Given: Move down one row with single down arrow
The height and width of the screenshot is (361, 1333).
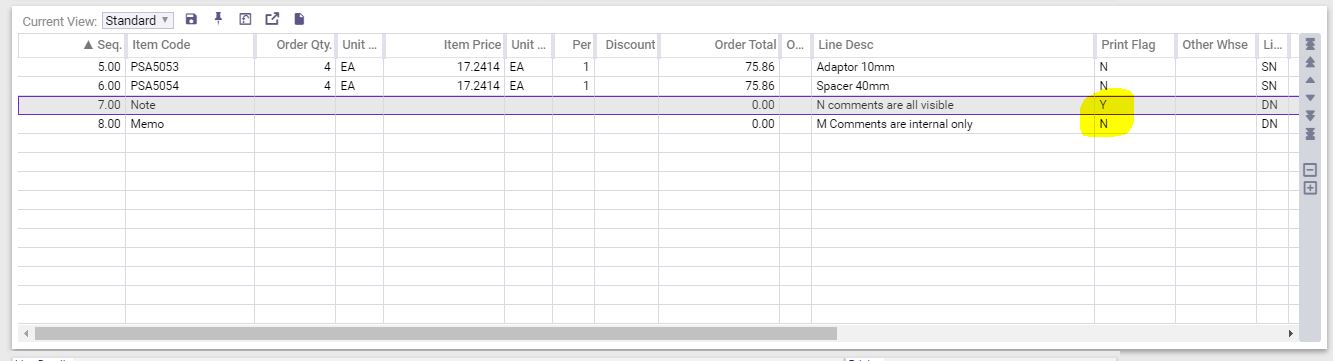Looking at the screenshot, I should (1311, 98).
